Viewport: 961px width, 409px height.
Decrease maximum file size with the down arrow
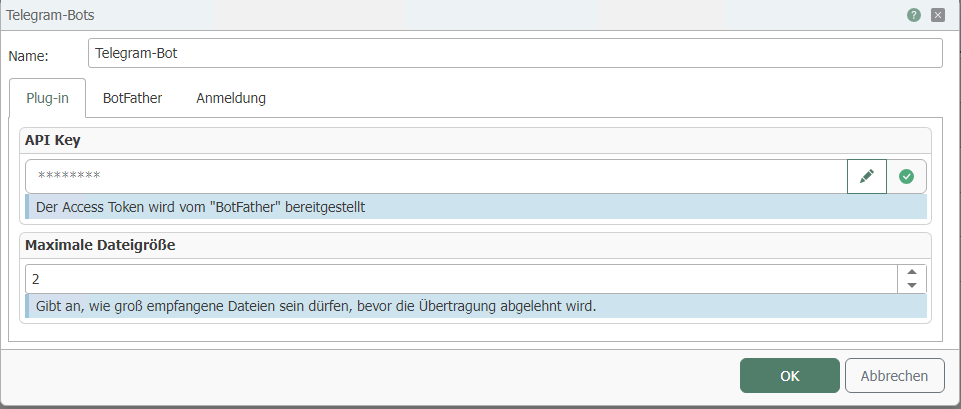(x=911, y=285)
